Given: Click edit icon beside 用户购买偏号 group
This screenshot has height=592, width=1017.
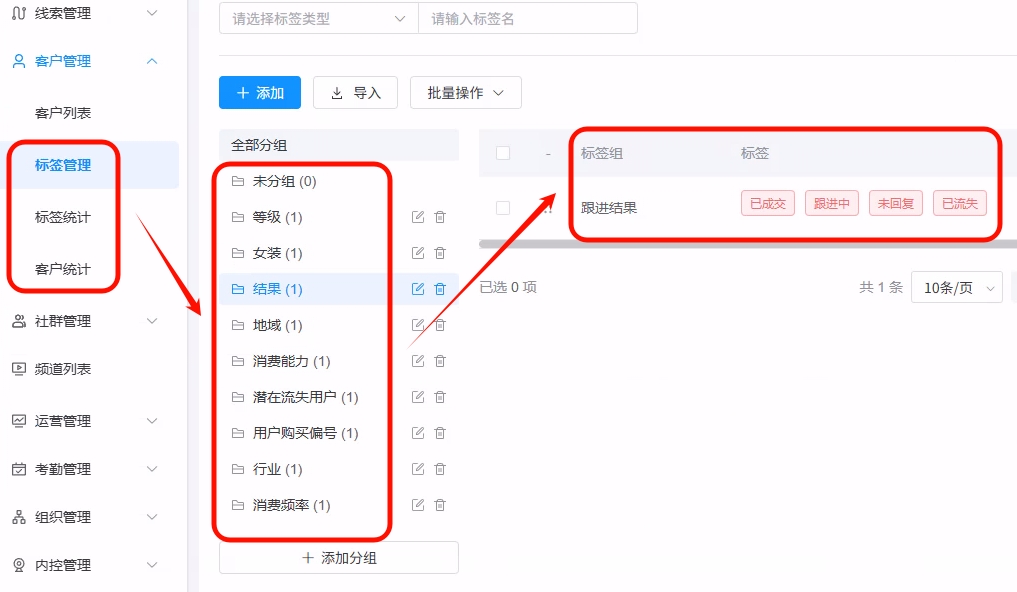Looking at the screenshot, I should point(418,433).
